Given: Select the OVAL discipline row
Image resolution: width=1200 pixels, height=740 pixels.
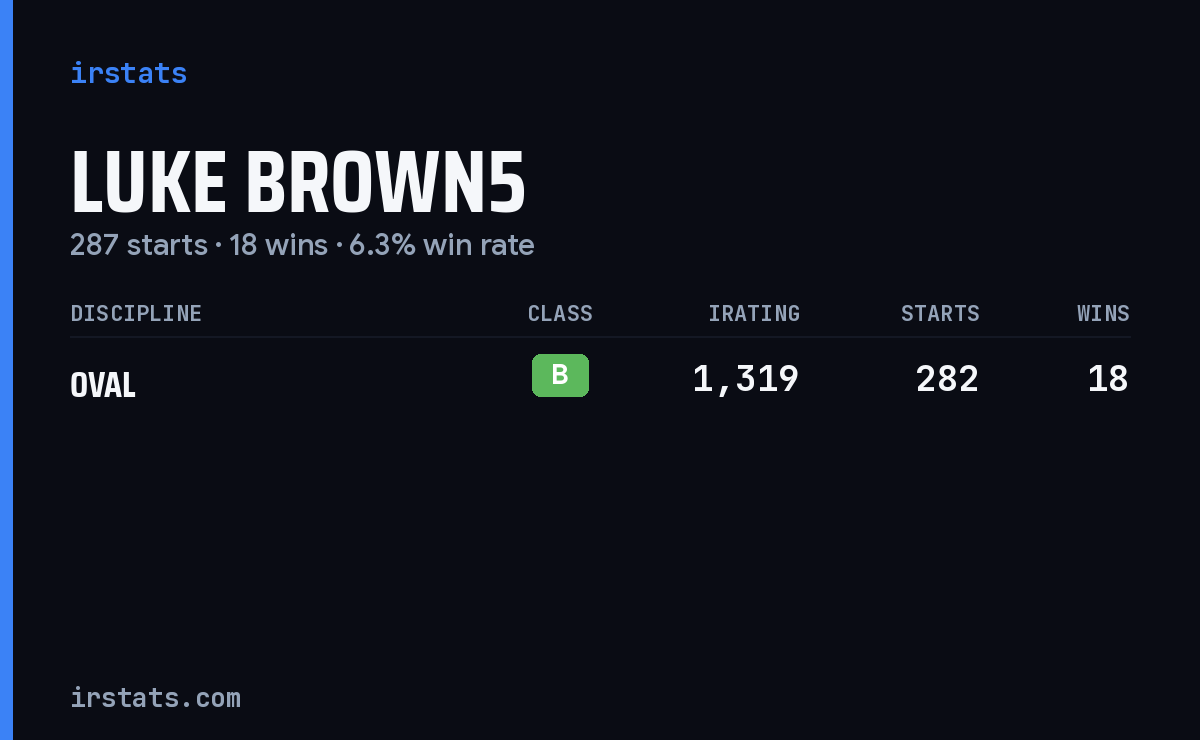Looking at the screenshot, I should click(600, 380).
